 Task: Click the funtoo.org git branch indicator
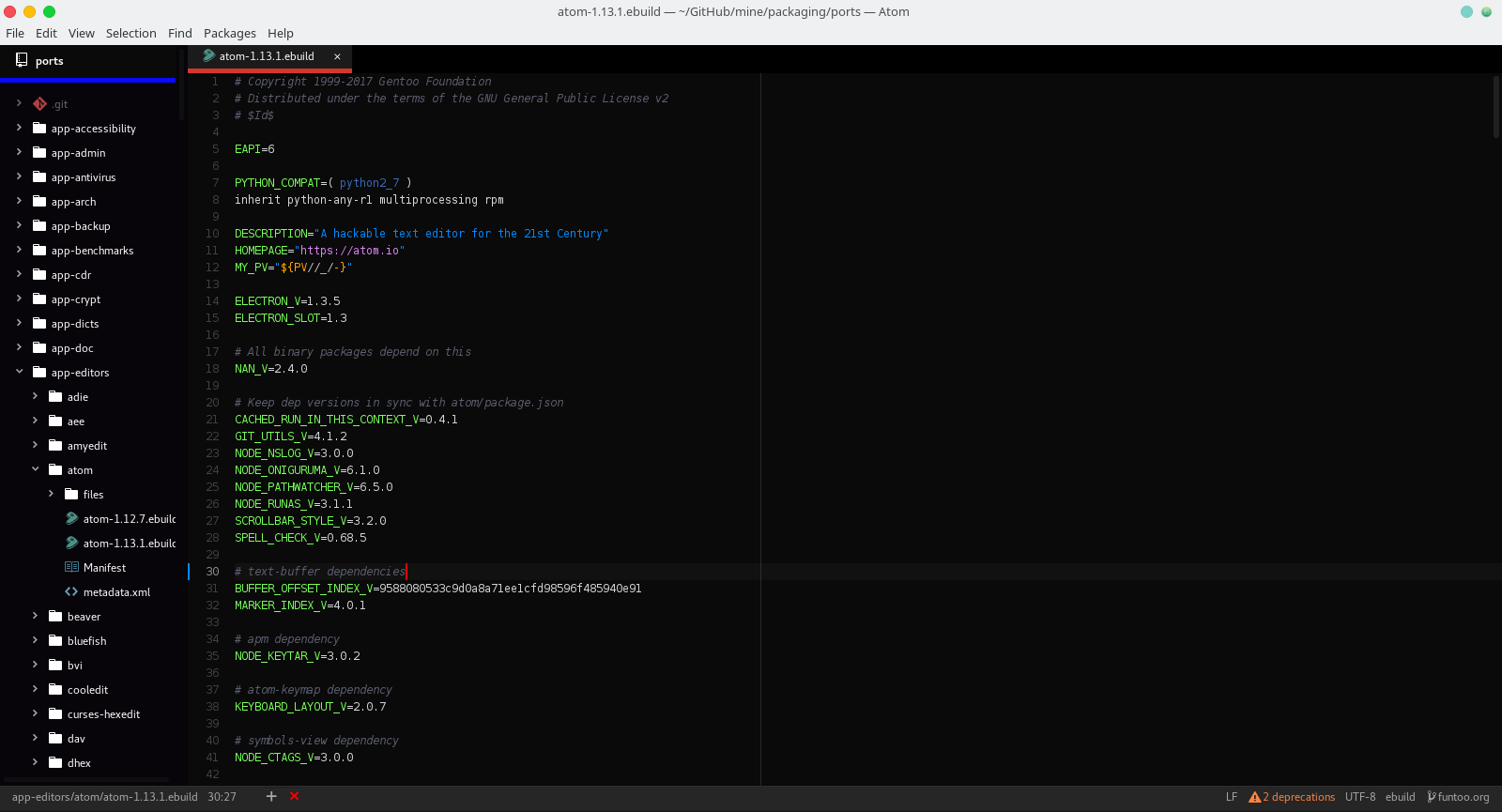click(1458, 797)
